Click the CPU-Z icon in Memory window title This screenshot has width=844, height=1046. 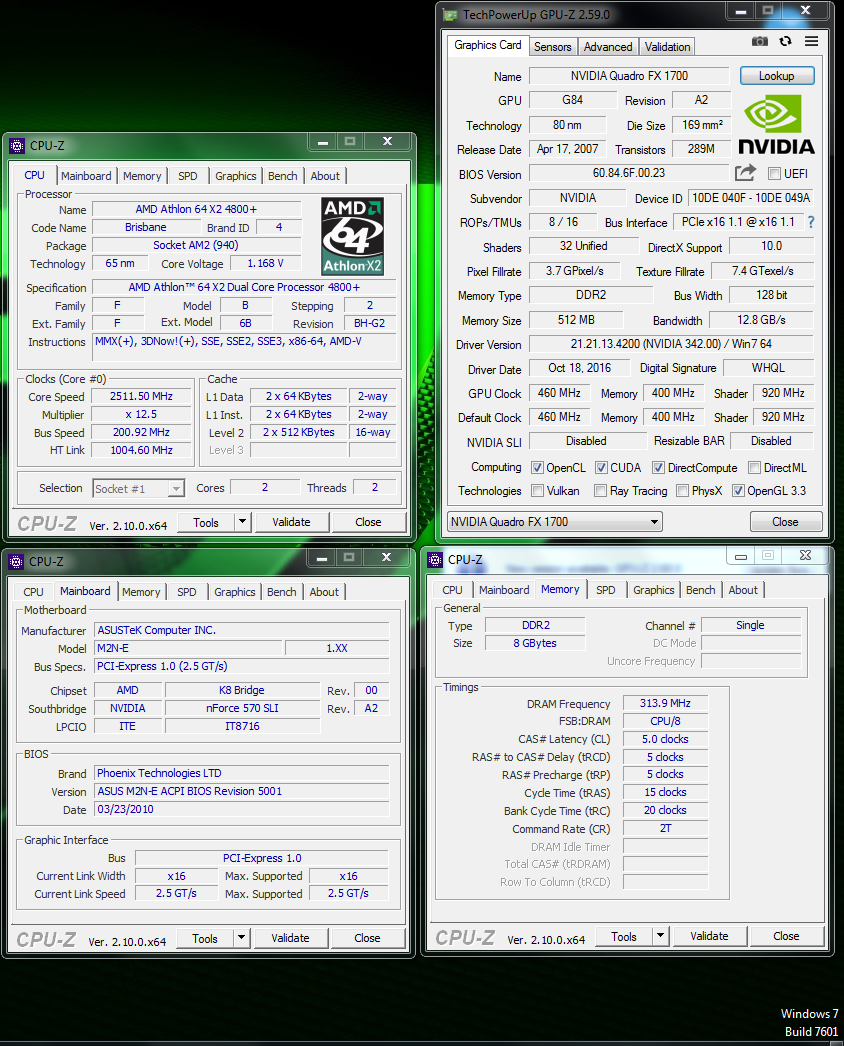click(435, 560)
